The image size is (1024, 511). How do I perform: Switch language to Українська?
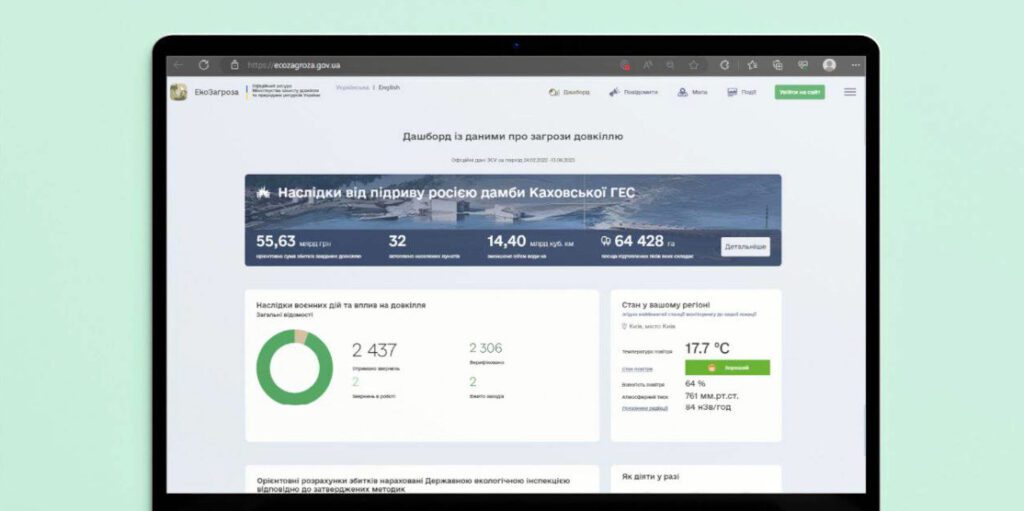(x=352, y=88)
